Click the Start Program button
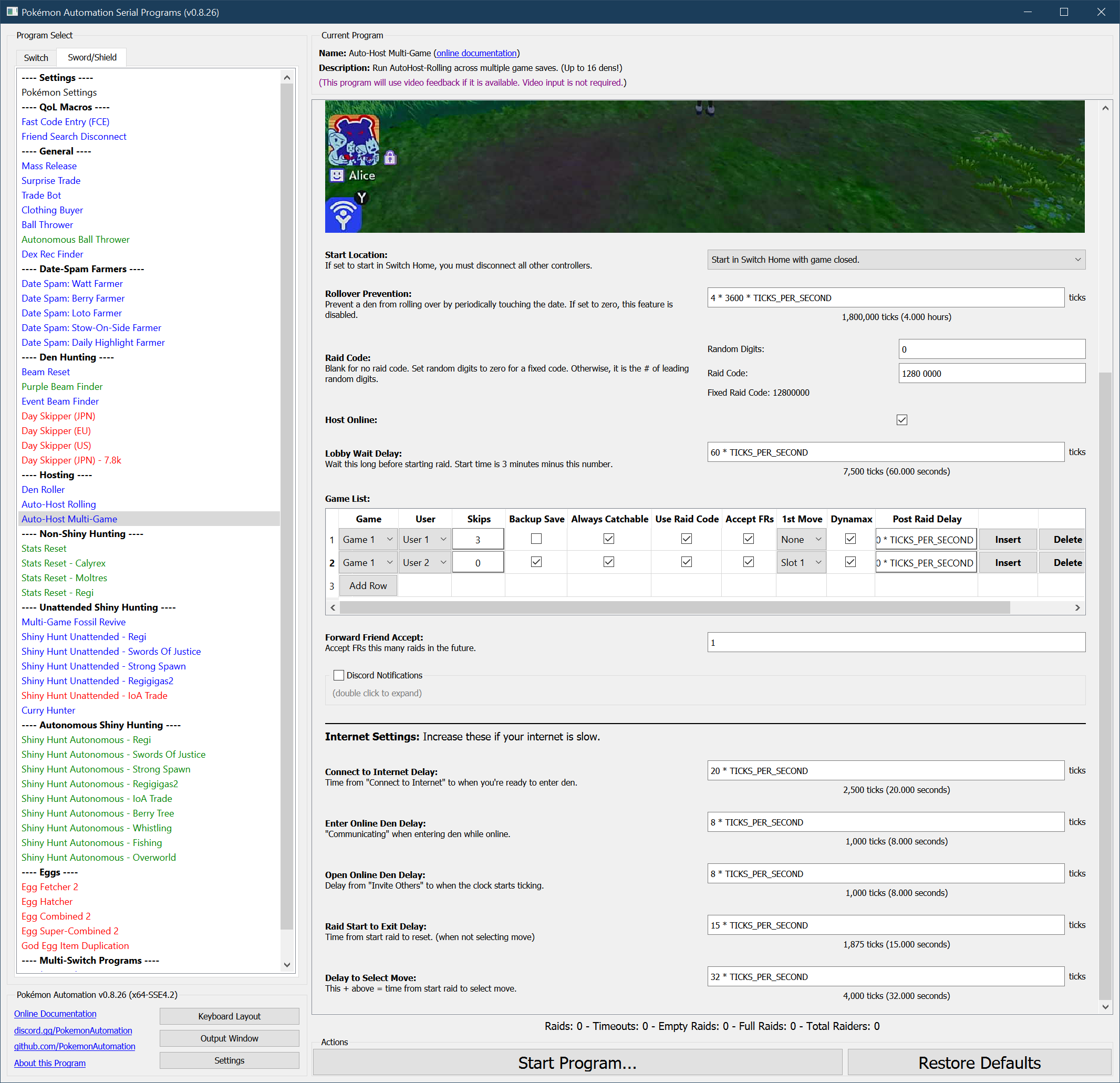Viewport: 1120px width, 1083px height. coord(577,1063)
